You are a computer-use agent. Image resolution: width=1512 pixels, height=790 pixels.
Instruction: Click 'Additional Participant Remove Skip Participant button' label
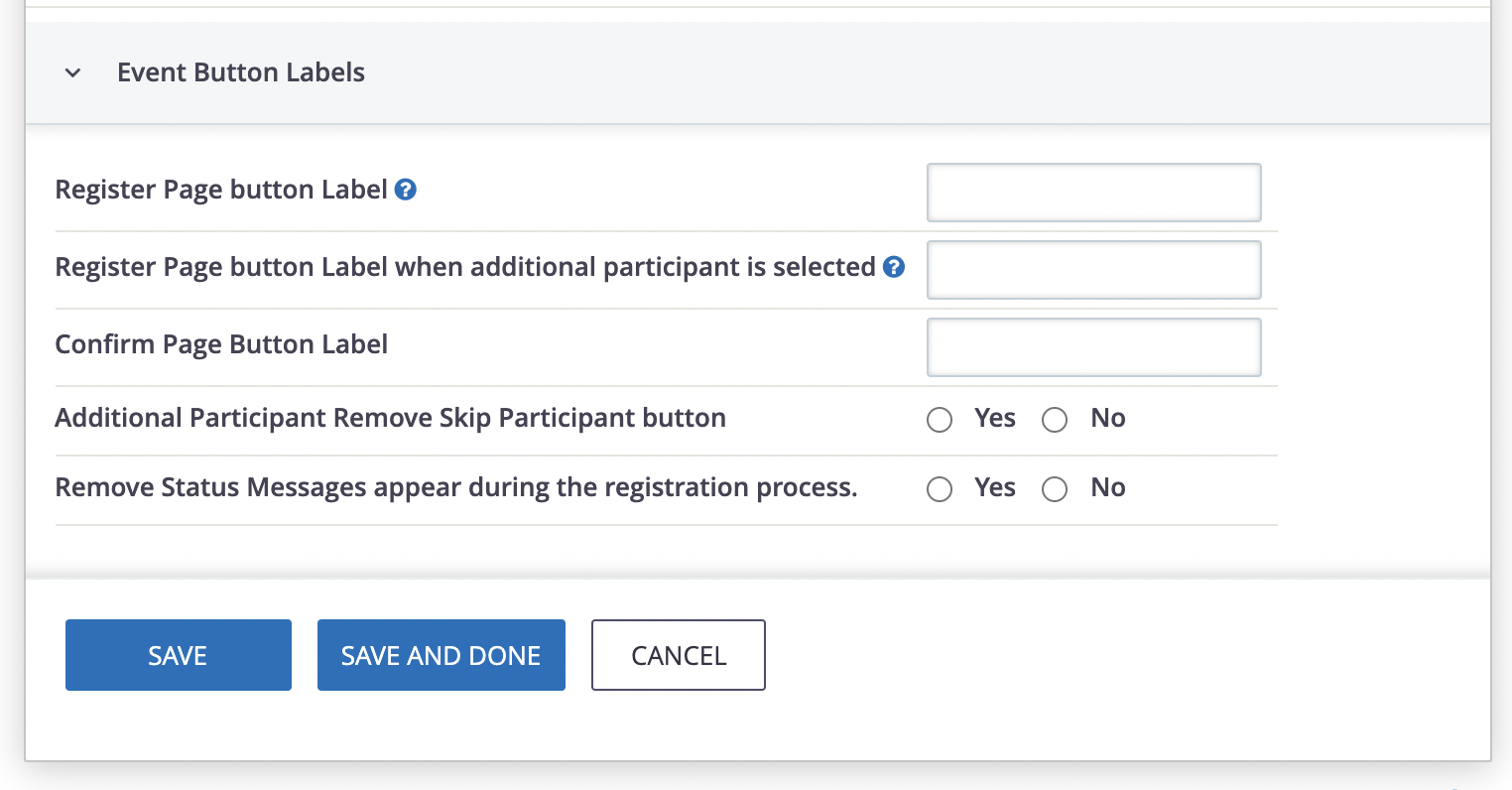390,418
